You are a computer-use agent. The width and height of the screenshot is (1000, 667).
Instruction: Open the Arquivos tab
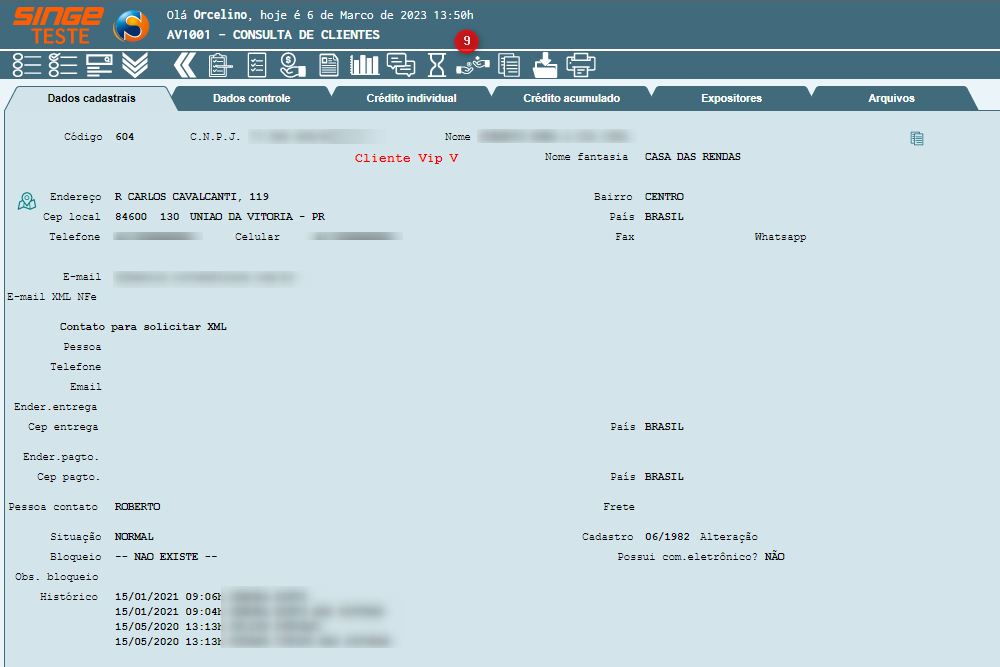tap(891, 99)
